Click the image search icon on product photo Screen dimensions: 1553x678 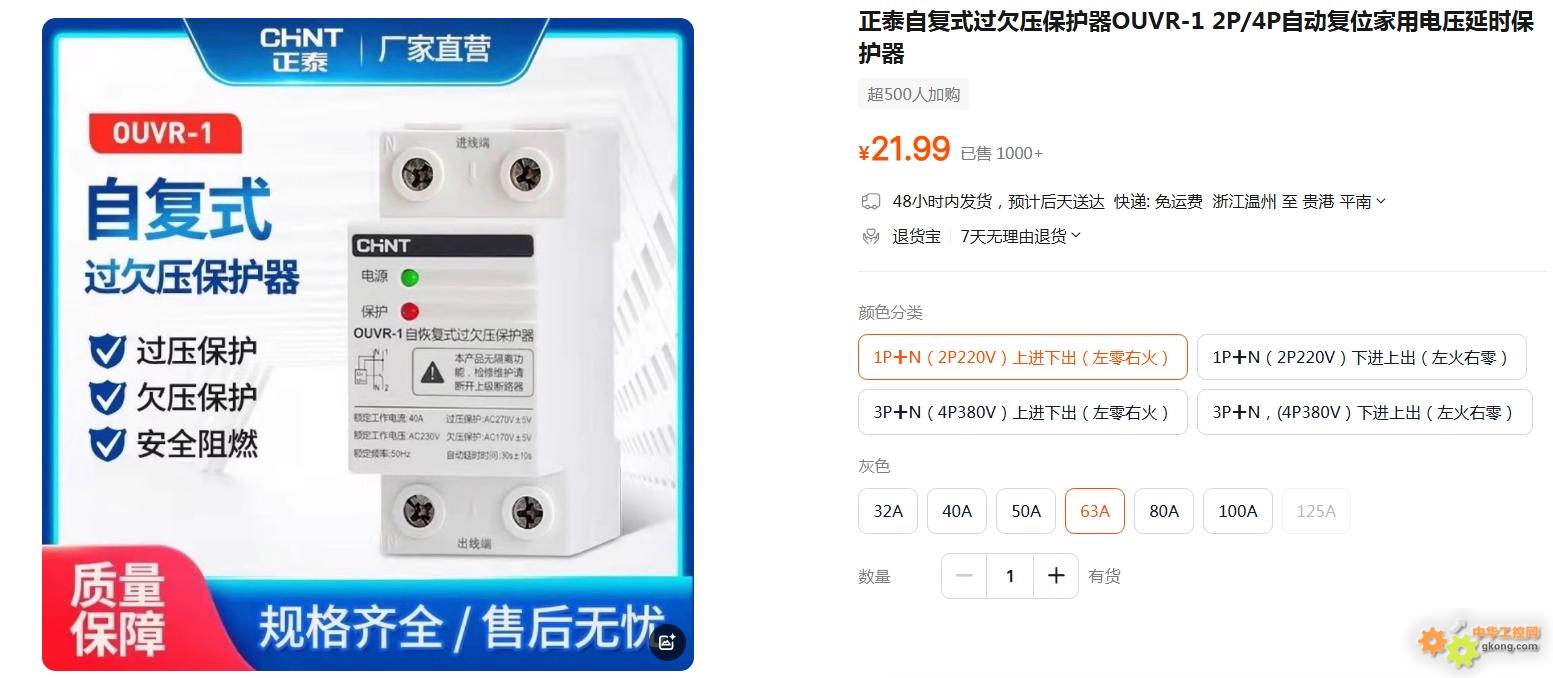667,642
